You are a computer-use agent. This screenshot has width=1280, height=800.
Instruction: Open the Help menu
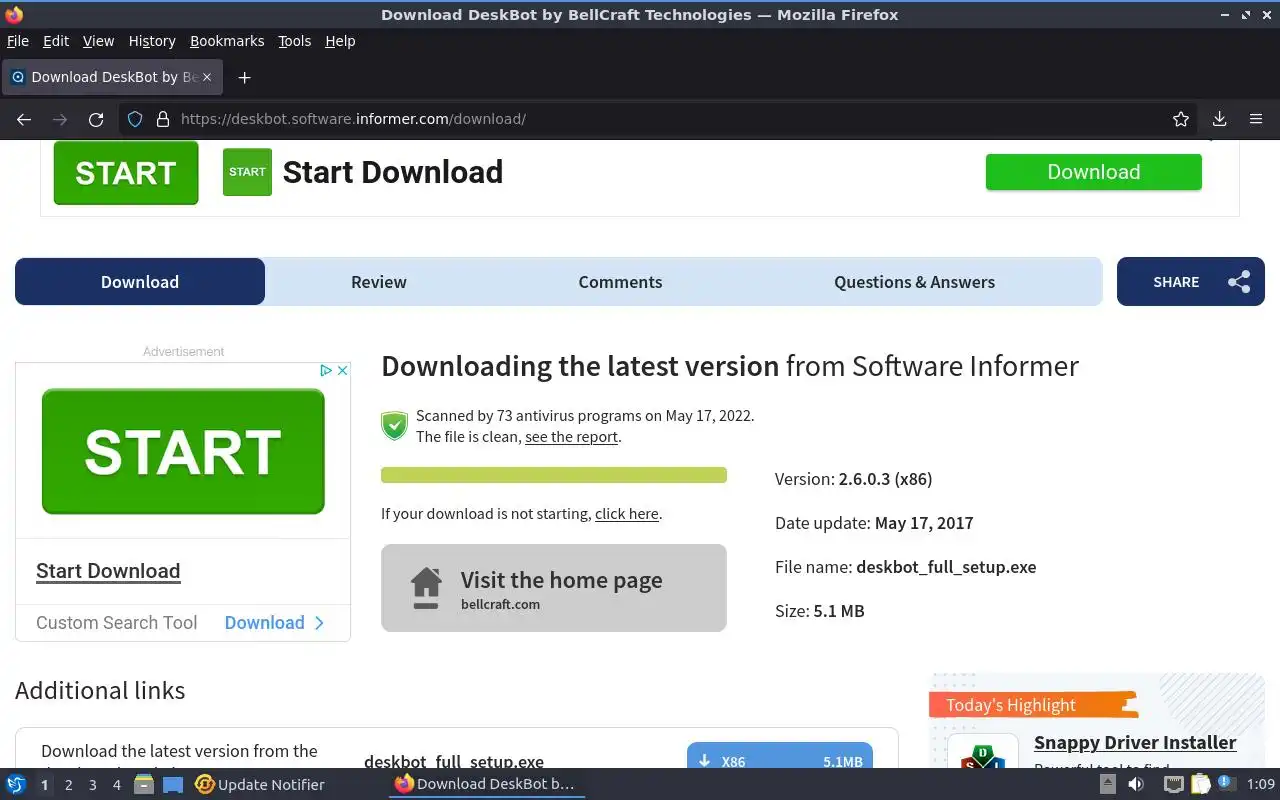click(340, 41)
